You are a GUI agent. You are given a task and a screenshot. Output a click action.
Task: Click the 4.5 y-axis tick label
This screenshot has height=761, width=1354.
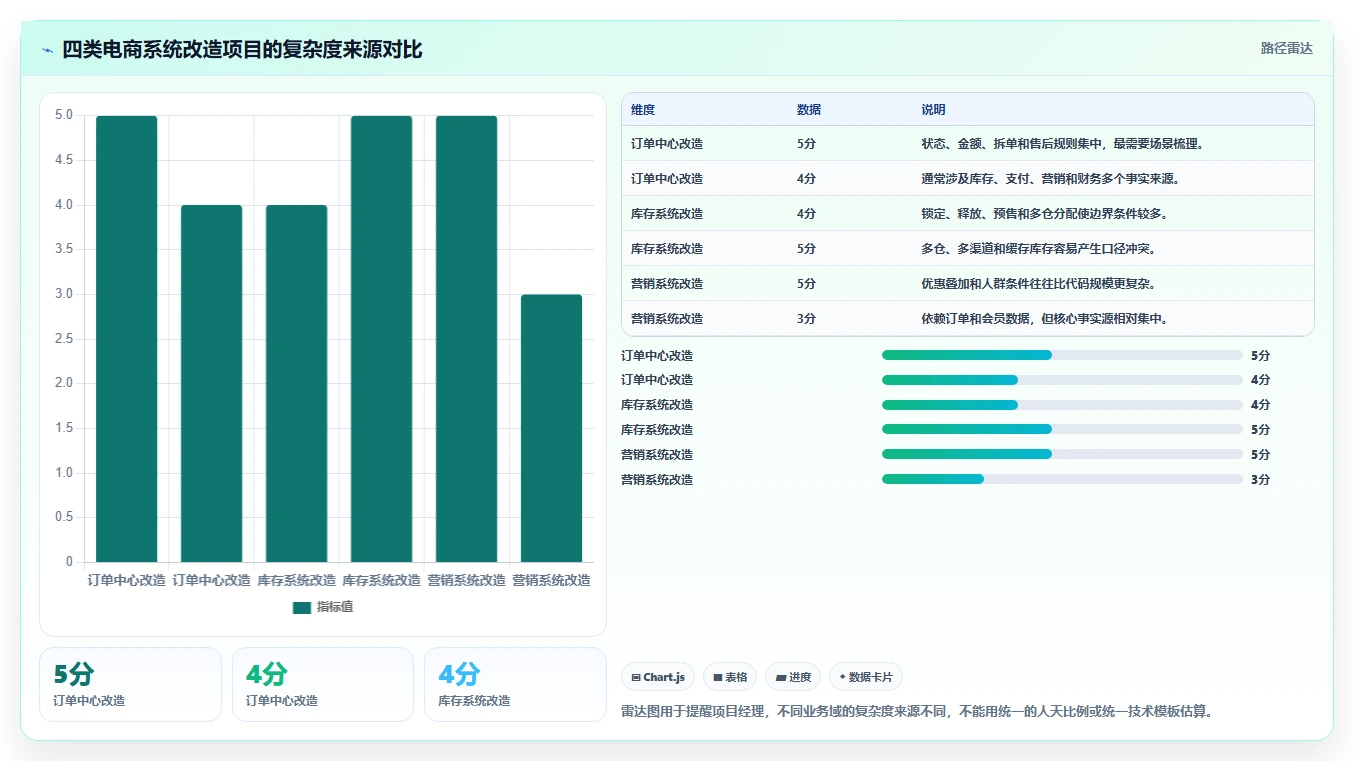[64, 160]
